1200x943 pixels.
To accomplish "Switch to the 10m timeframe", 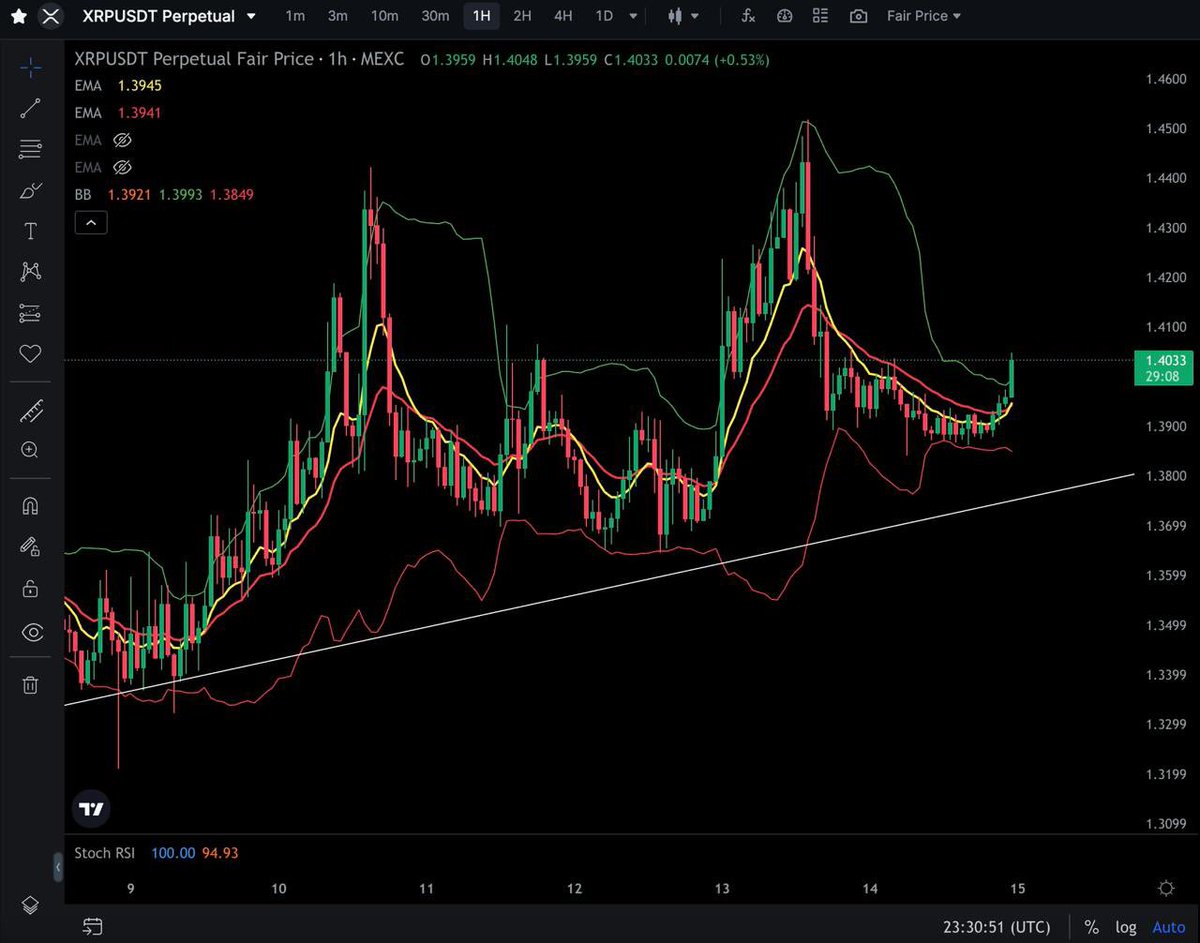I will tap(384, 16).
